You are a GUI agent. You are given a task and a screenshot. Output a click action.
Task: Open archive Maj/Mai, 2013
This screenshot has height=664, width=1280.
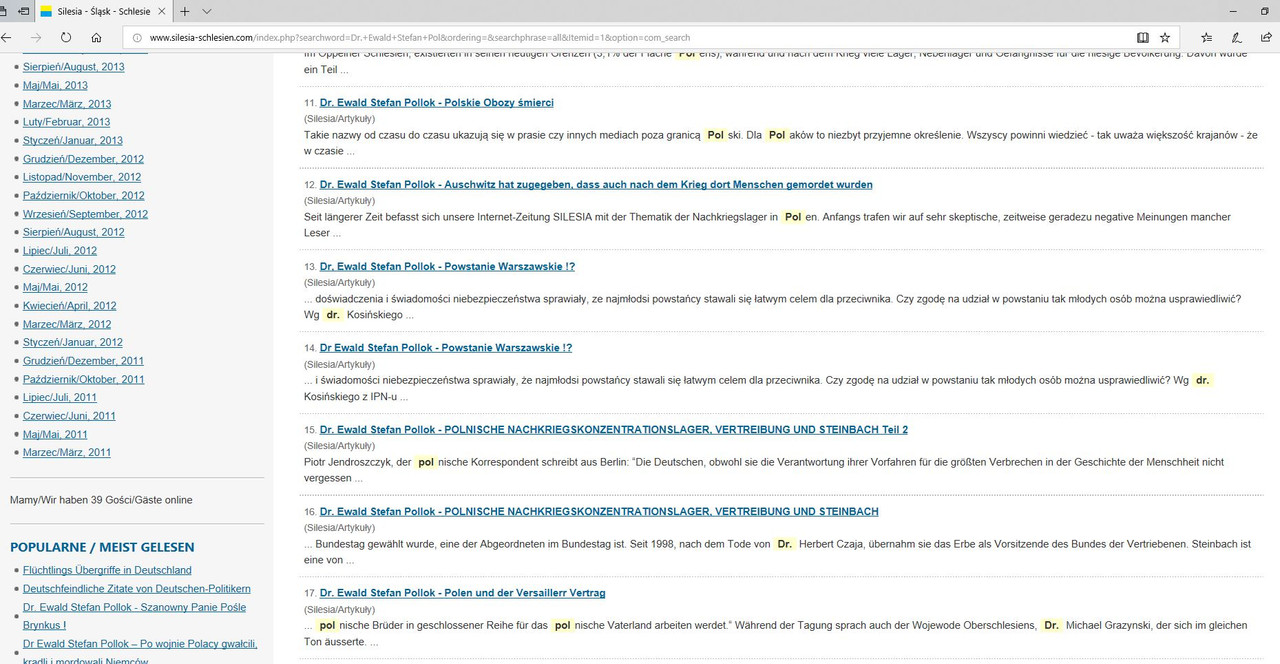(55, 85)
